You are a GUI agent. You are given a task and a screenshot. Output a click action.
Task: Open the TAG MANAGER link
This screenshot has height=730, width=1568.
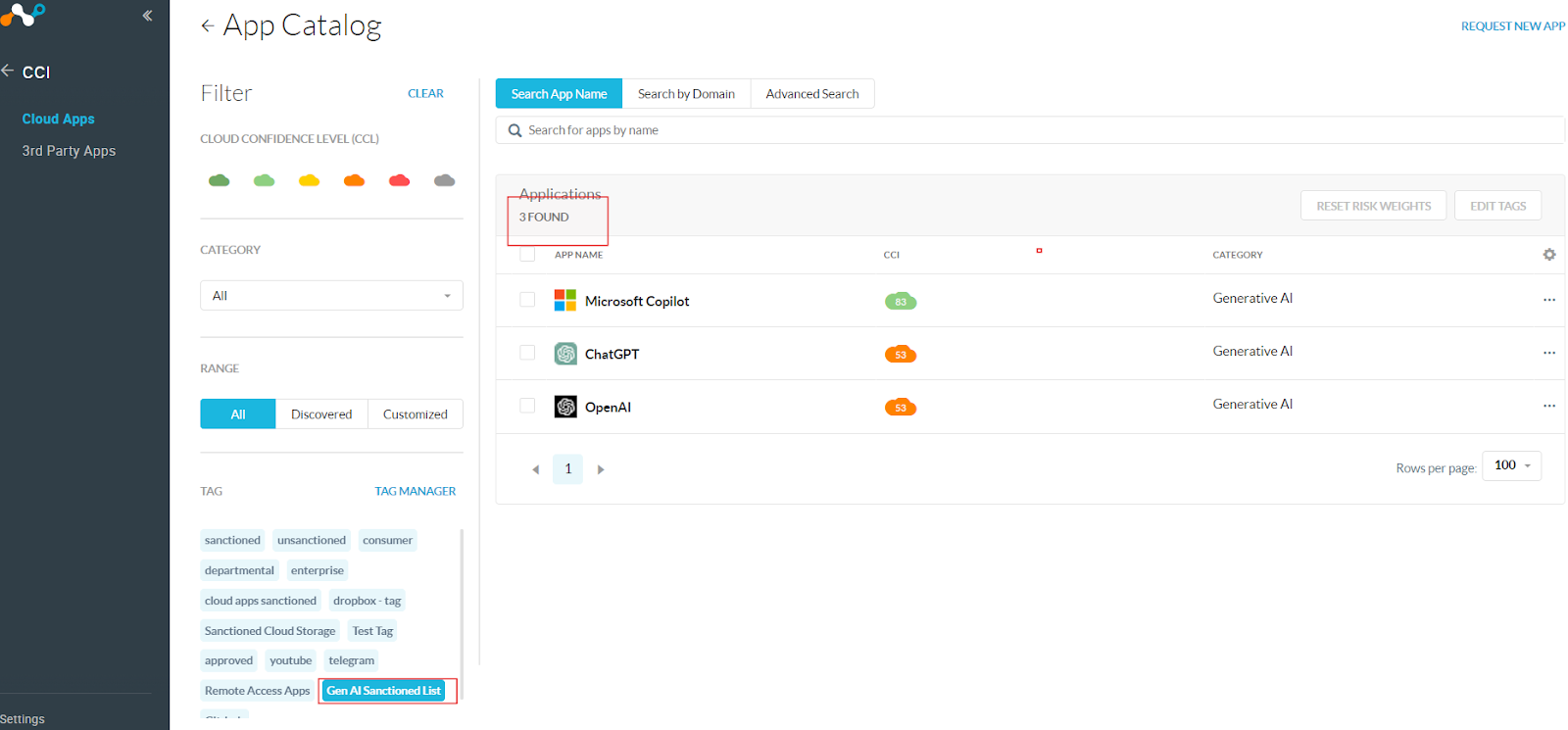pos(416,491)
